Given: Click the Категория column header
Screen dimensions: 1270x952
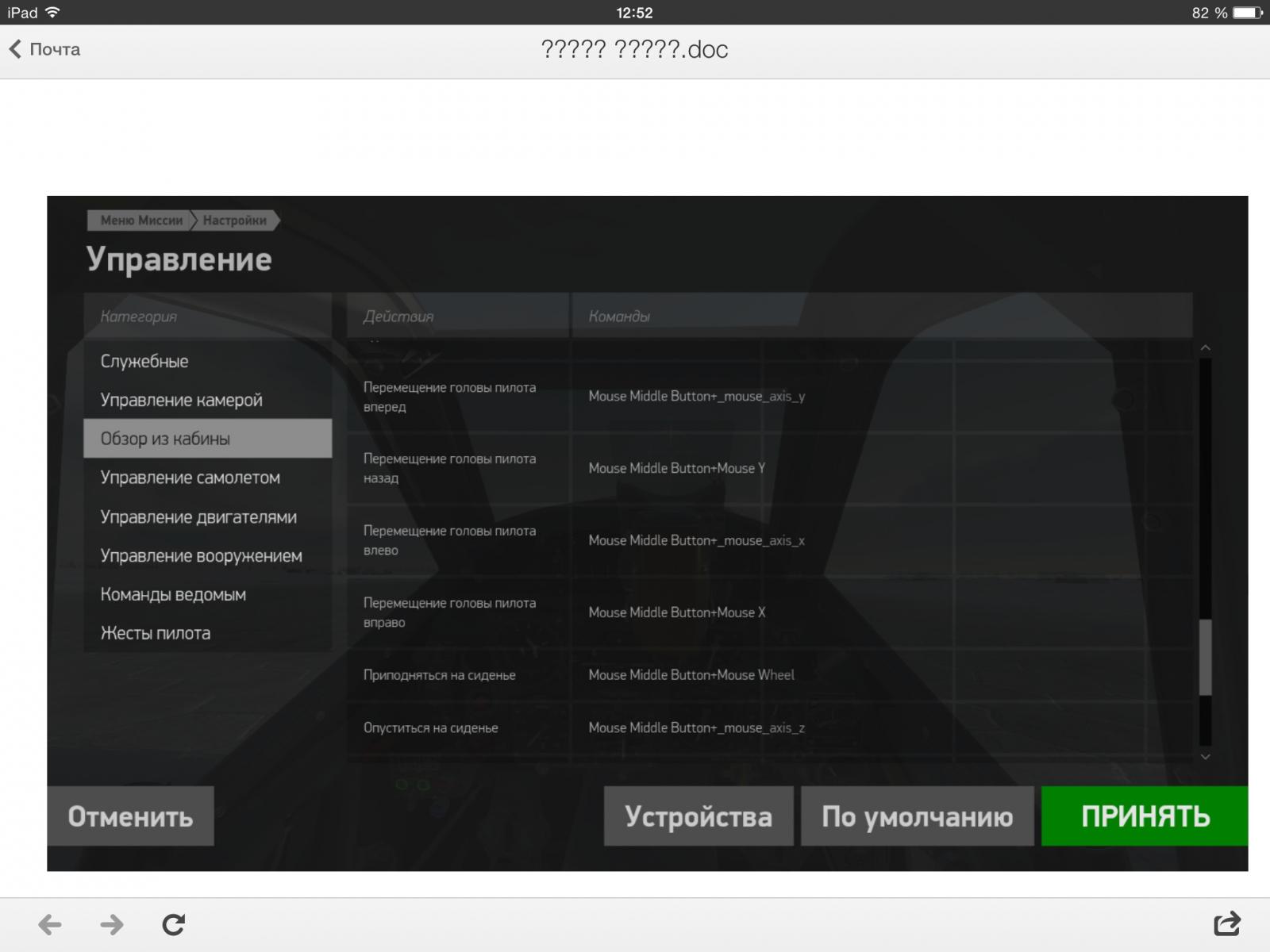Looking at the screenshot, I should [207, 316].
